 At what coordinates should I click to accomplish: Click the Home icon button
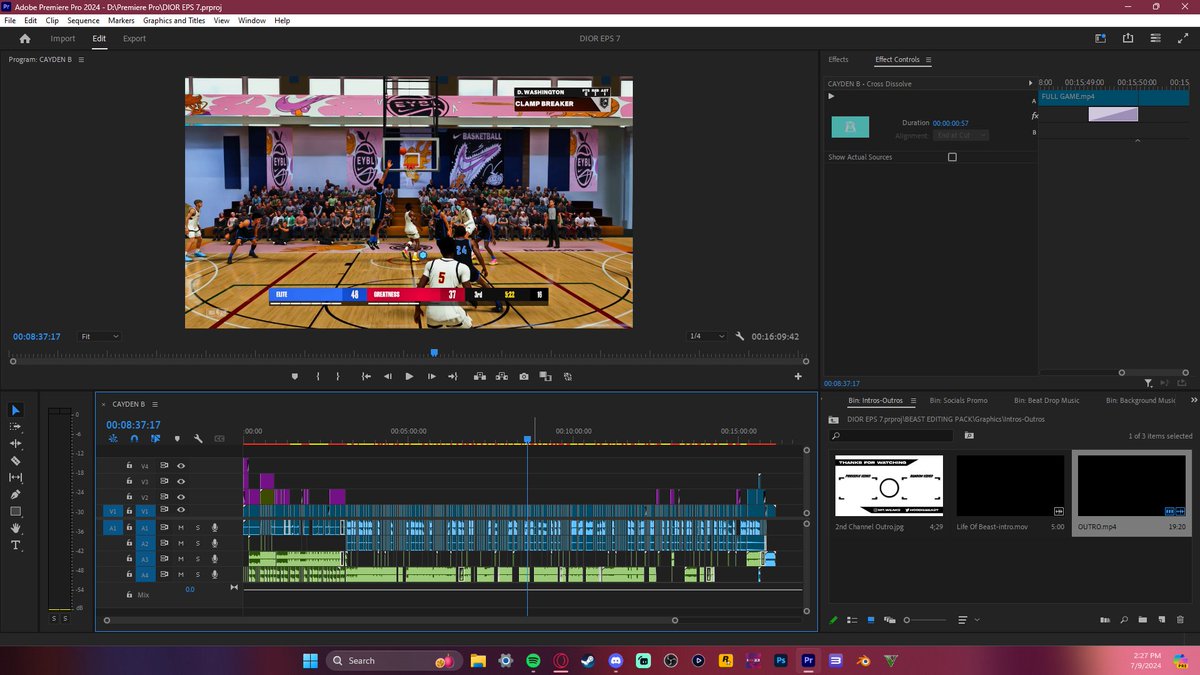[25, 39]
